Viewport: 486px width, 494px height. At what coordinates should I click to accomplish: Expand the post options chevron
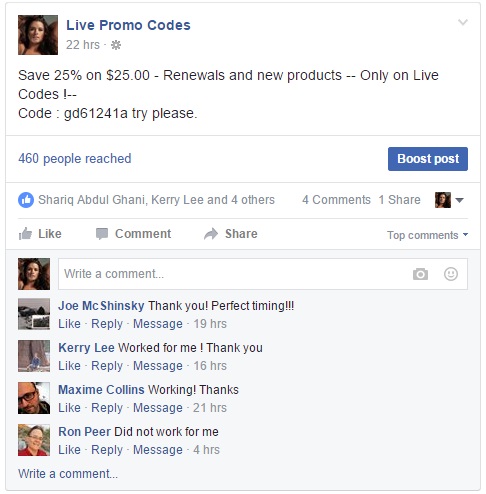[x=463, y=22]
